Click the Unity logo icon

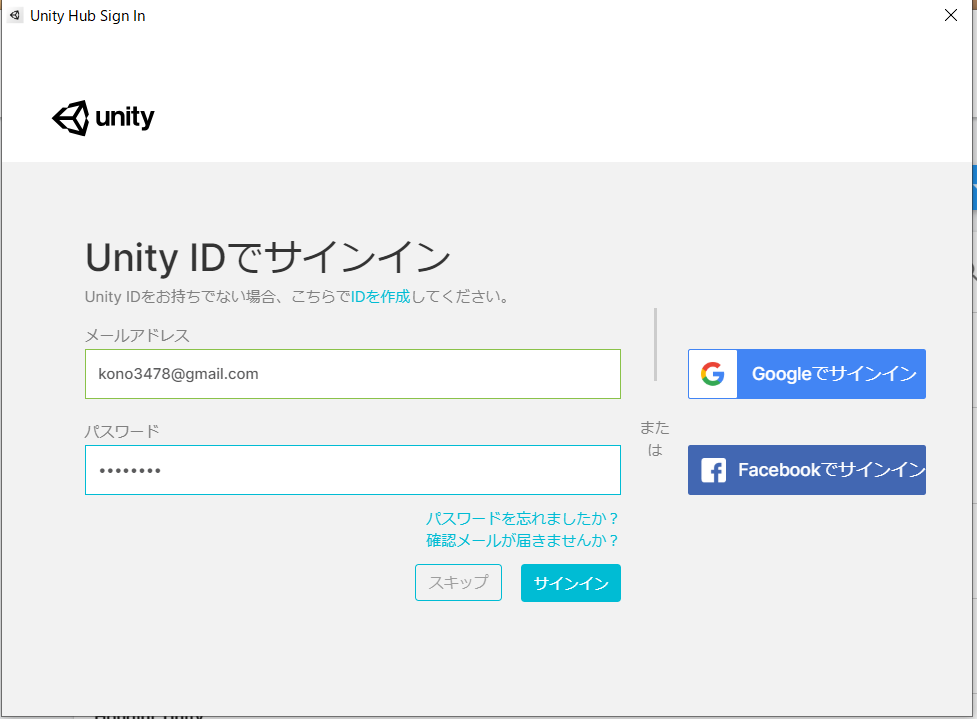69,117
